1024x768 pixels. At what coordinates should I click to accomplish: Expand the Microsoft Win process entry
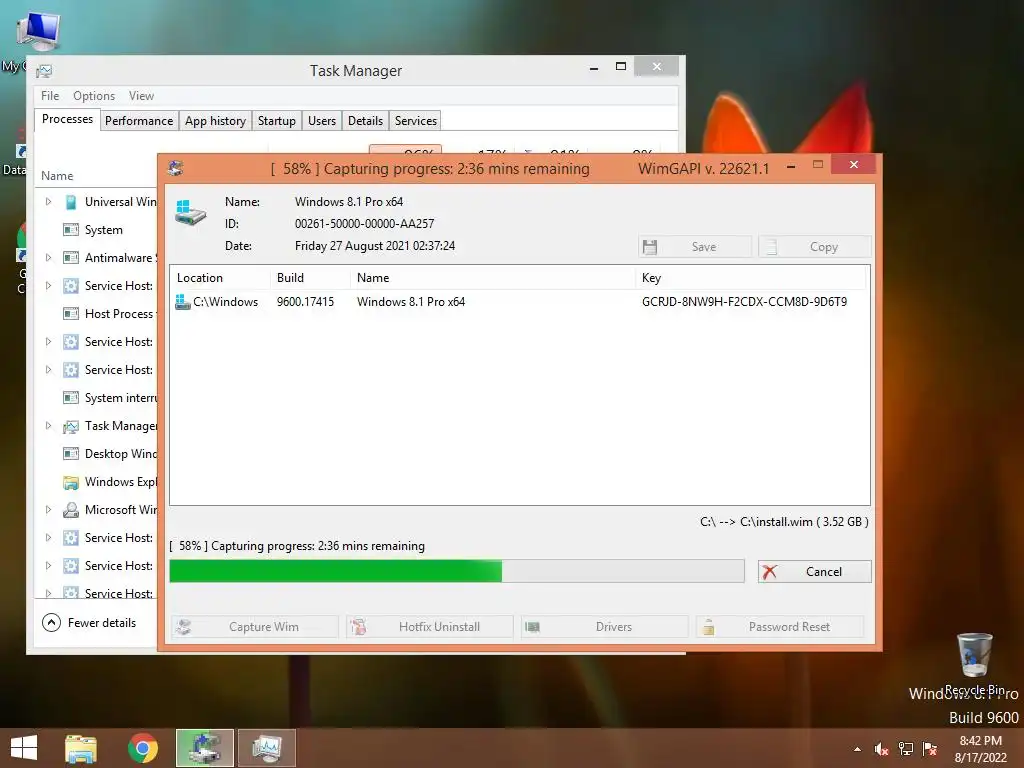(48, 510)
